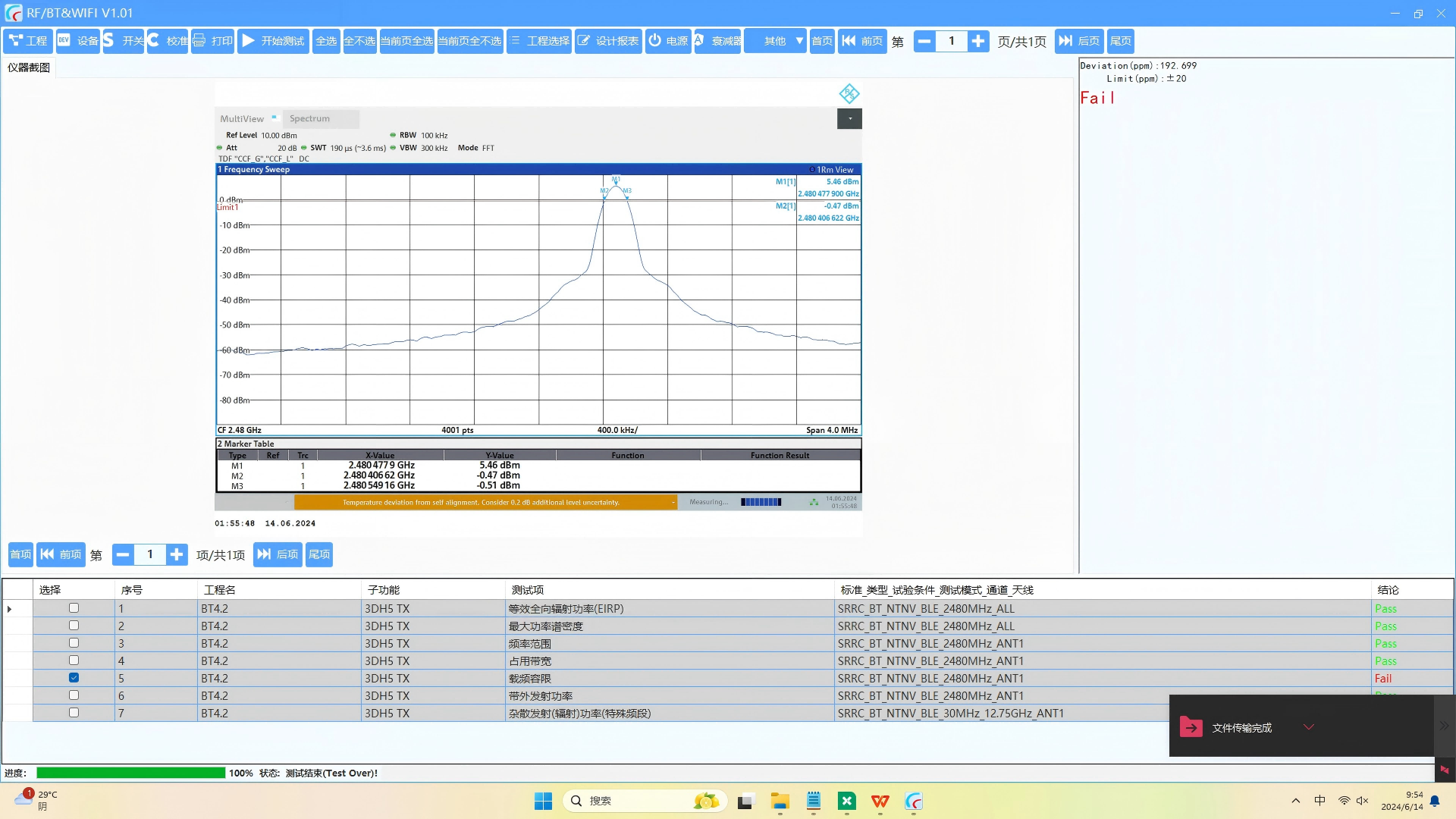Open 工程选择 project selection
Image resolution: width=1456 pixels, height=819 pixels.
click(539, 41)
